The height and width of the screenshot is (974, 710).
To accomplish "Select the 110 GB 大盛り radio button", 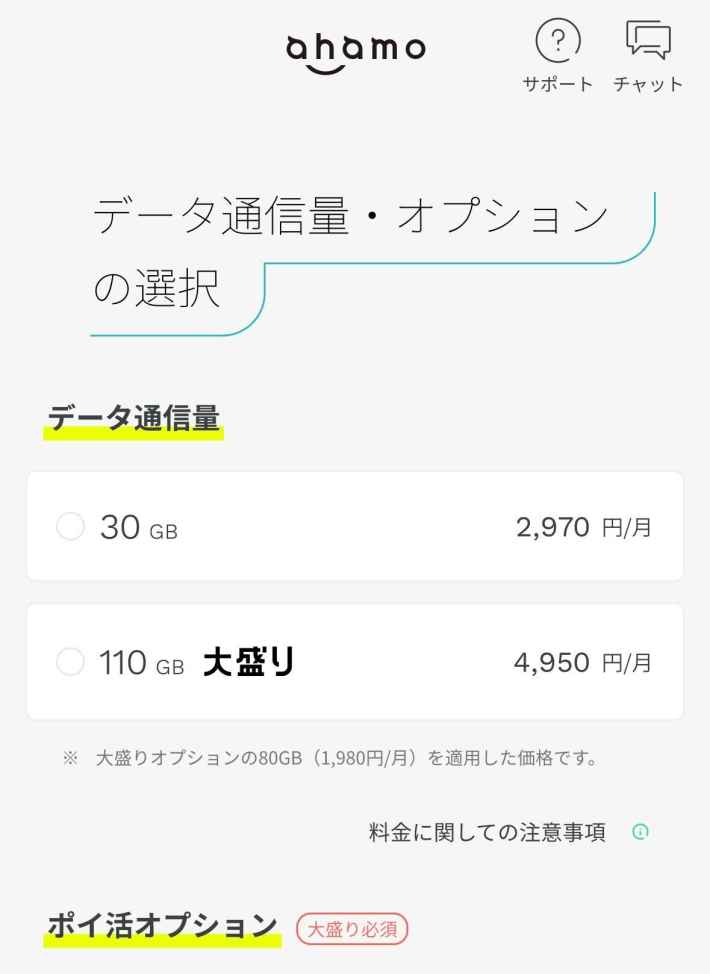I will [x=71, y=661].
